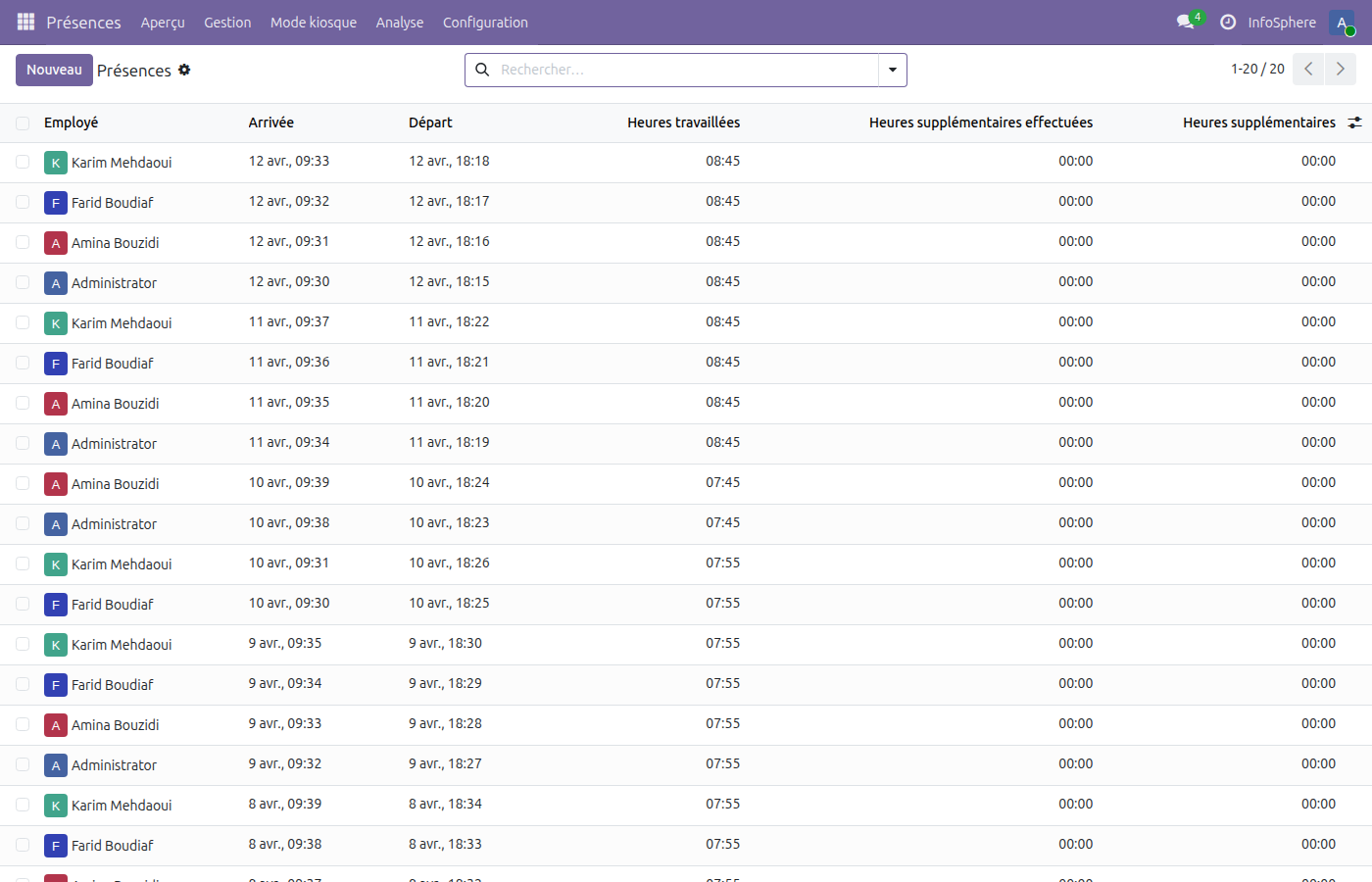Click the activities clock icon
Screen dimensions: 1372x882
[1227, 22]
